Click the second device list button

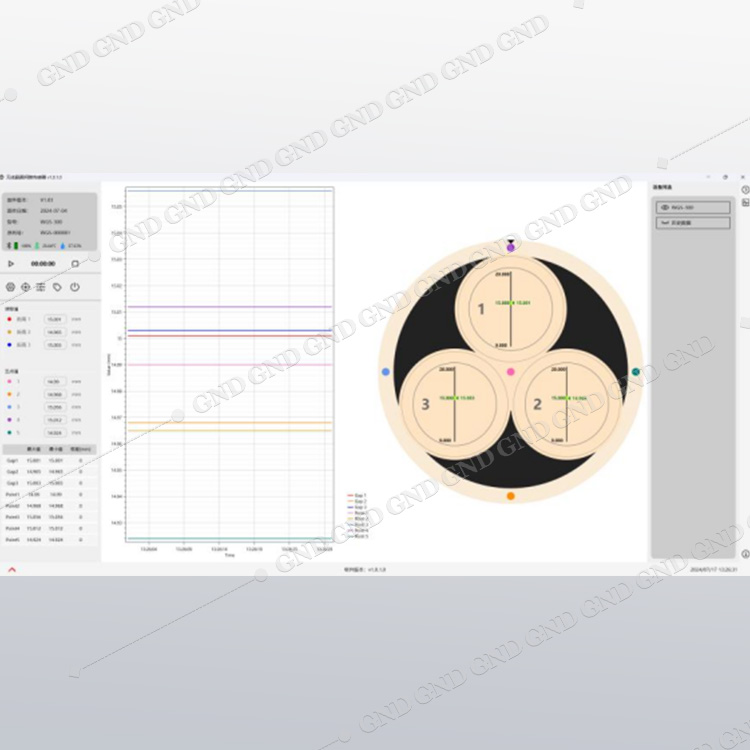692,224
